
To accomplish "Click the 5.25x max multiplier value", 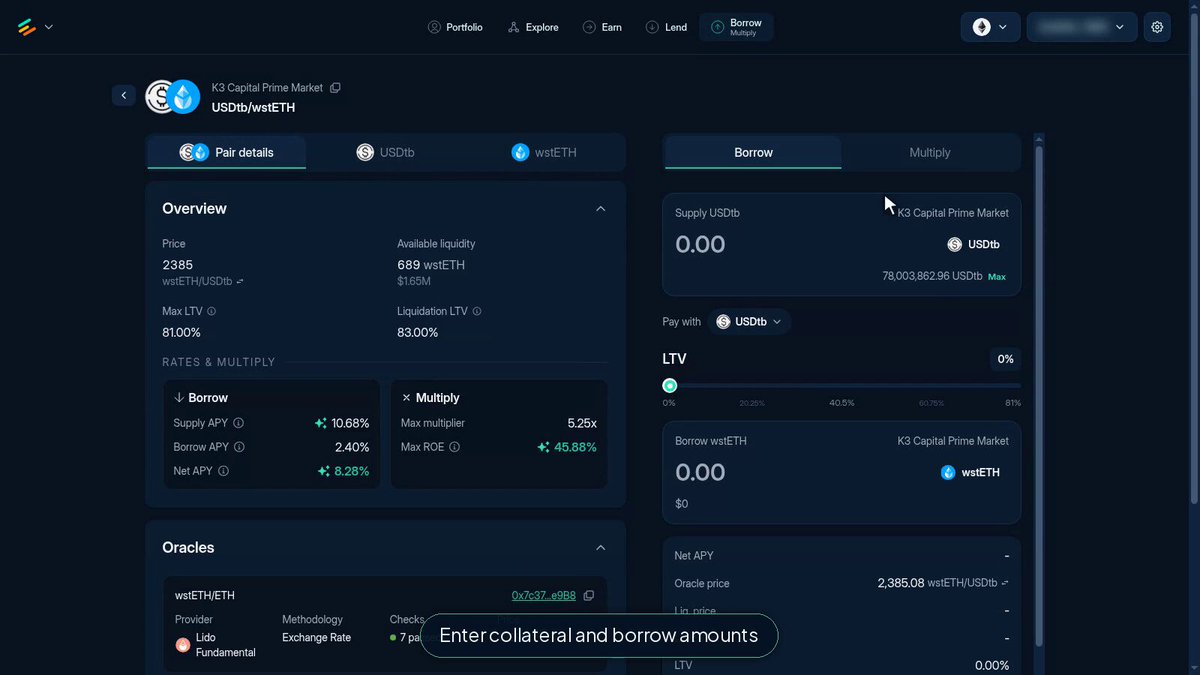I will point(581,423).
